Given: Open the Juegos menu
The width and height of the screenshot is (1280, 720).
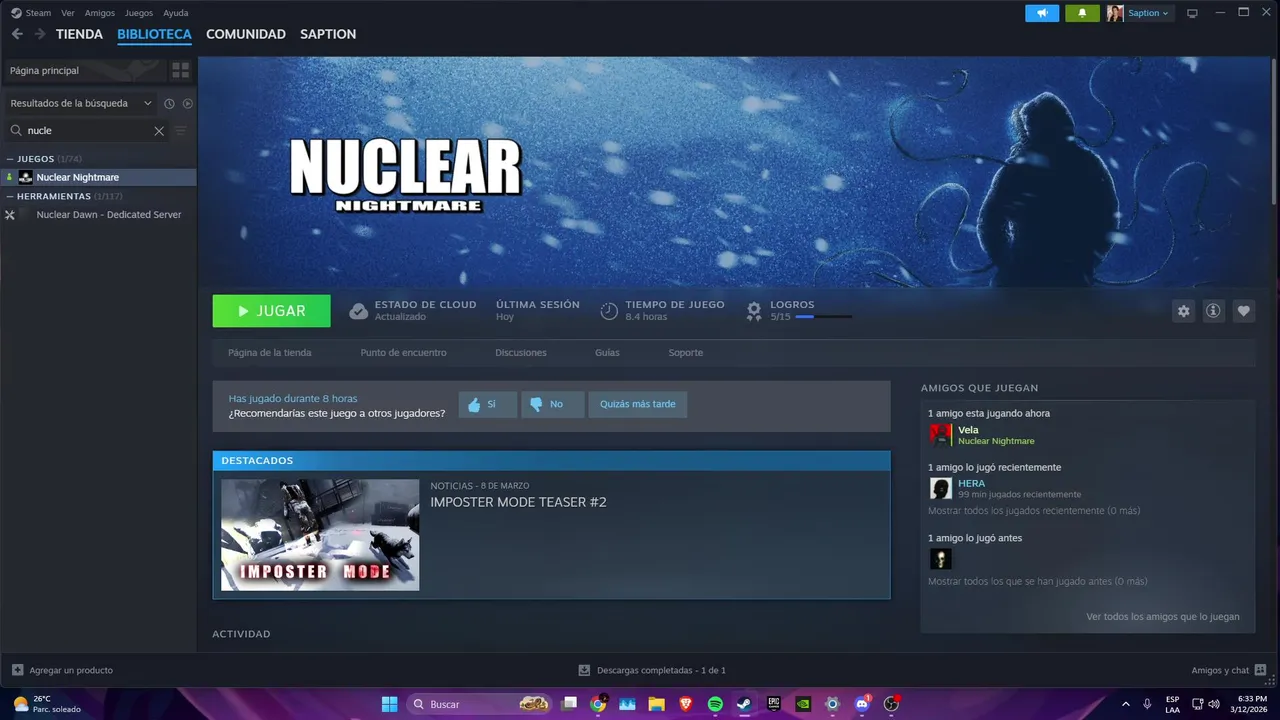Looking at the screenshot, I should click(139, 13).
